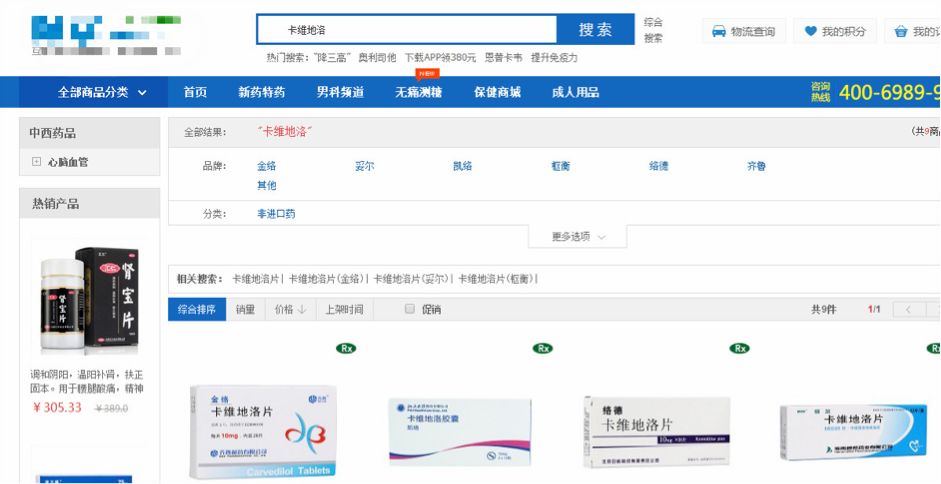Click the blurred site logo
The image size is (941, 484).
pyautogui.click(x=106, y=35)
